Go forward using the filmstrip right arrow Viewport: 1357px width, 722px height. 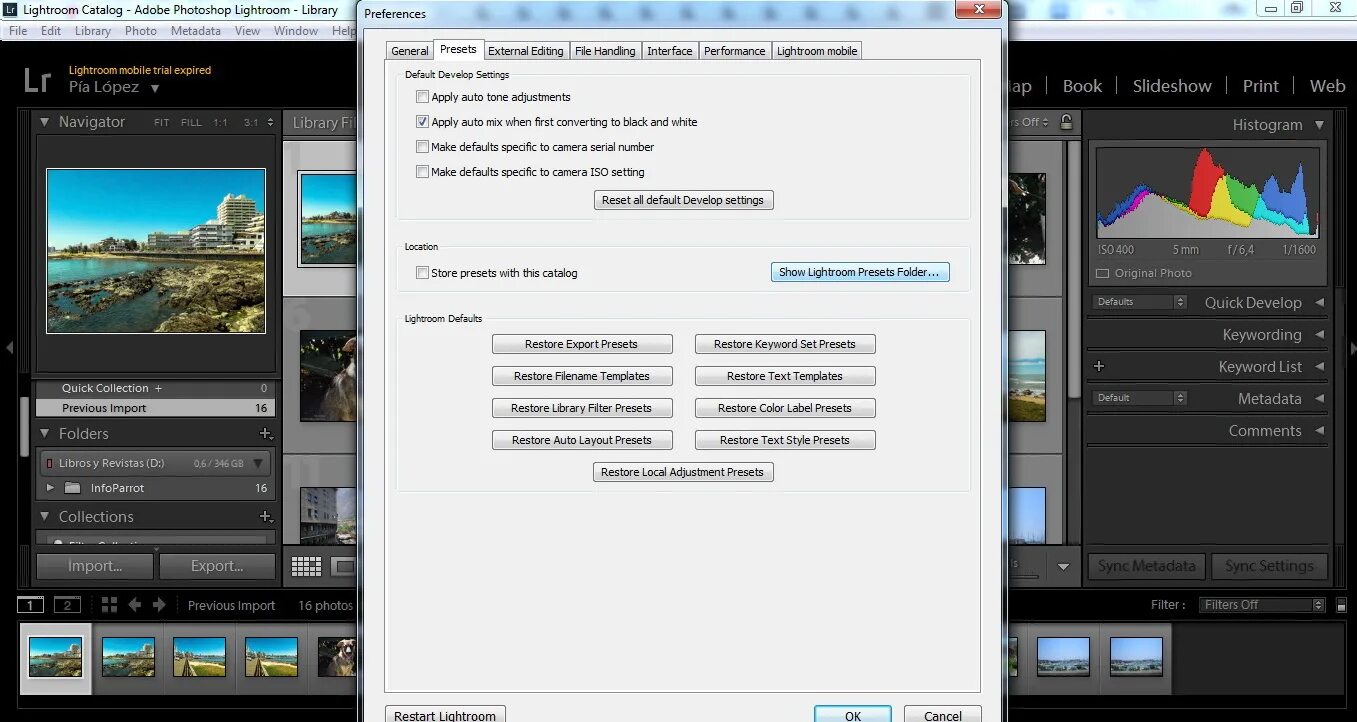point(159,605)
